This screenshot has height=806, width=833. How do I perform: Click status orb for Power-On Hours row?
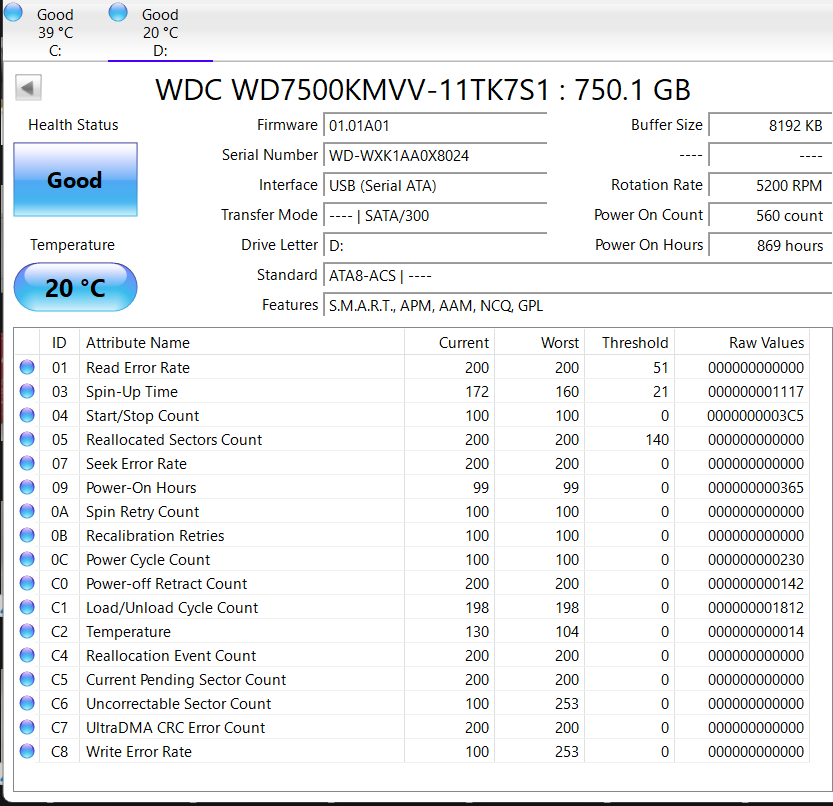tap(27, 487)
